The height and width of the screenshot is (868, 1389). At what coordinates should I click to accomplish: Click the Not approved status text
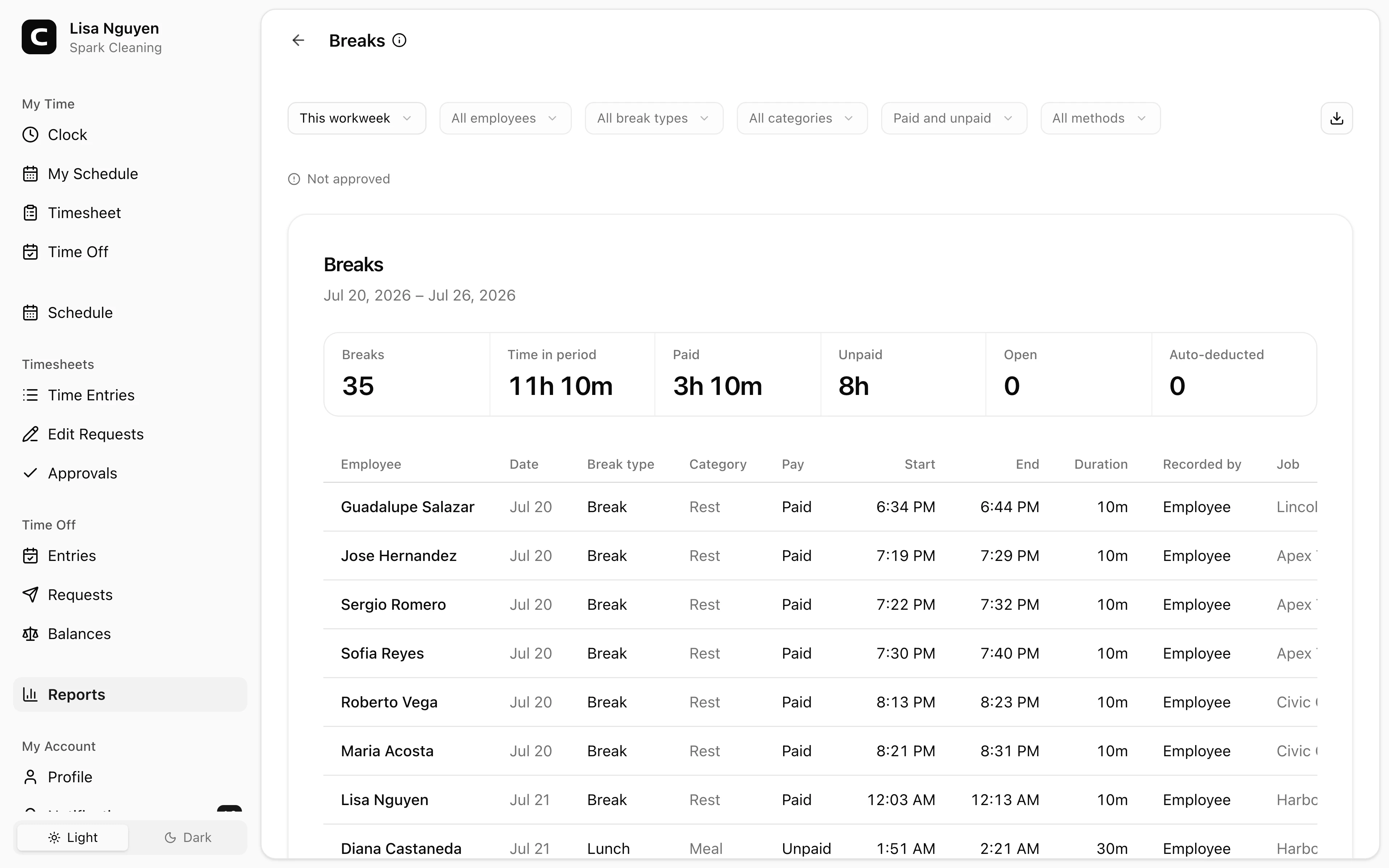pyautogui.click(x=349, y=180)
